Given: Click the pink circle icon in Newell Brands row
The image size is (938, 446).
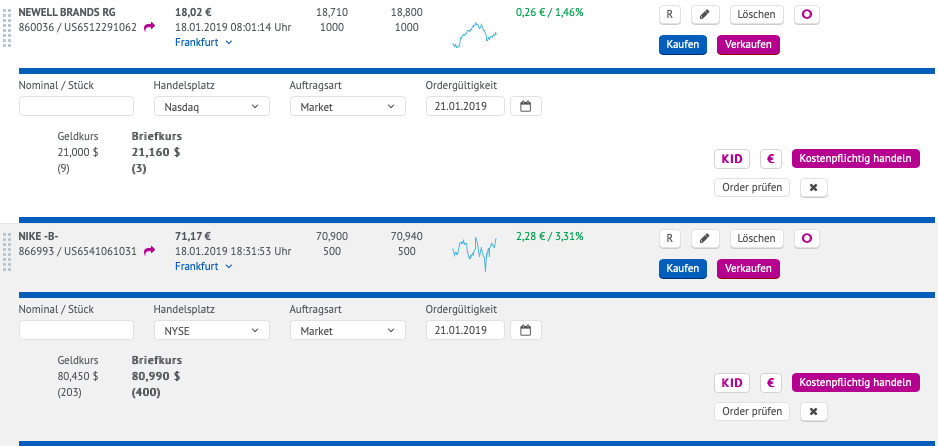Looking at the screenshot, I should tap(806, 15).
